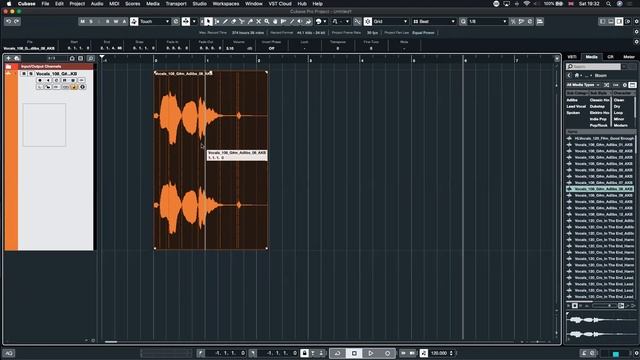
Task: Open the color selector dropdown arrow
Action: coord(325,21)
